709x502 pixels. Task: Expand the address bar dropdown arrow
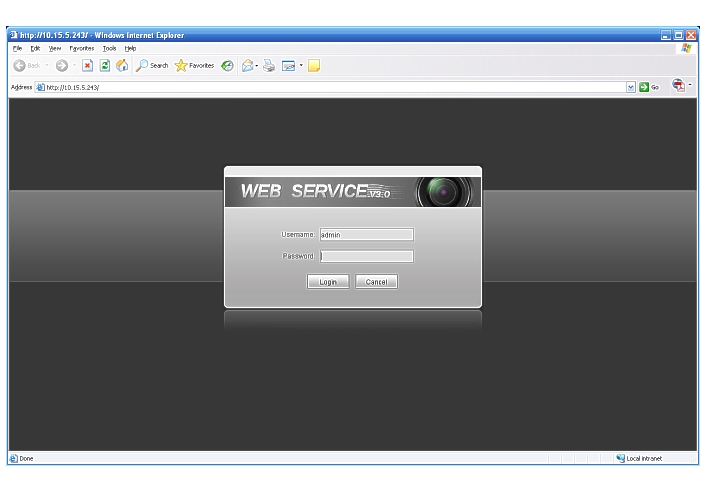[630, 87]
